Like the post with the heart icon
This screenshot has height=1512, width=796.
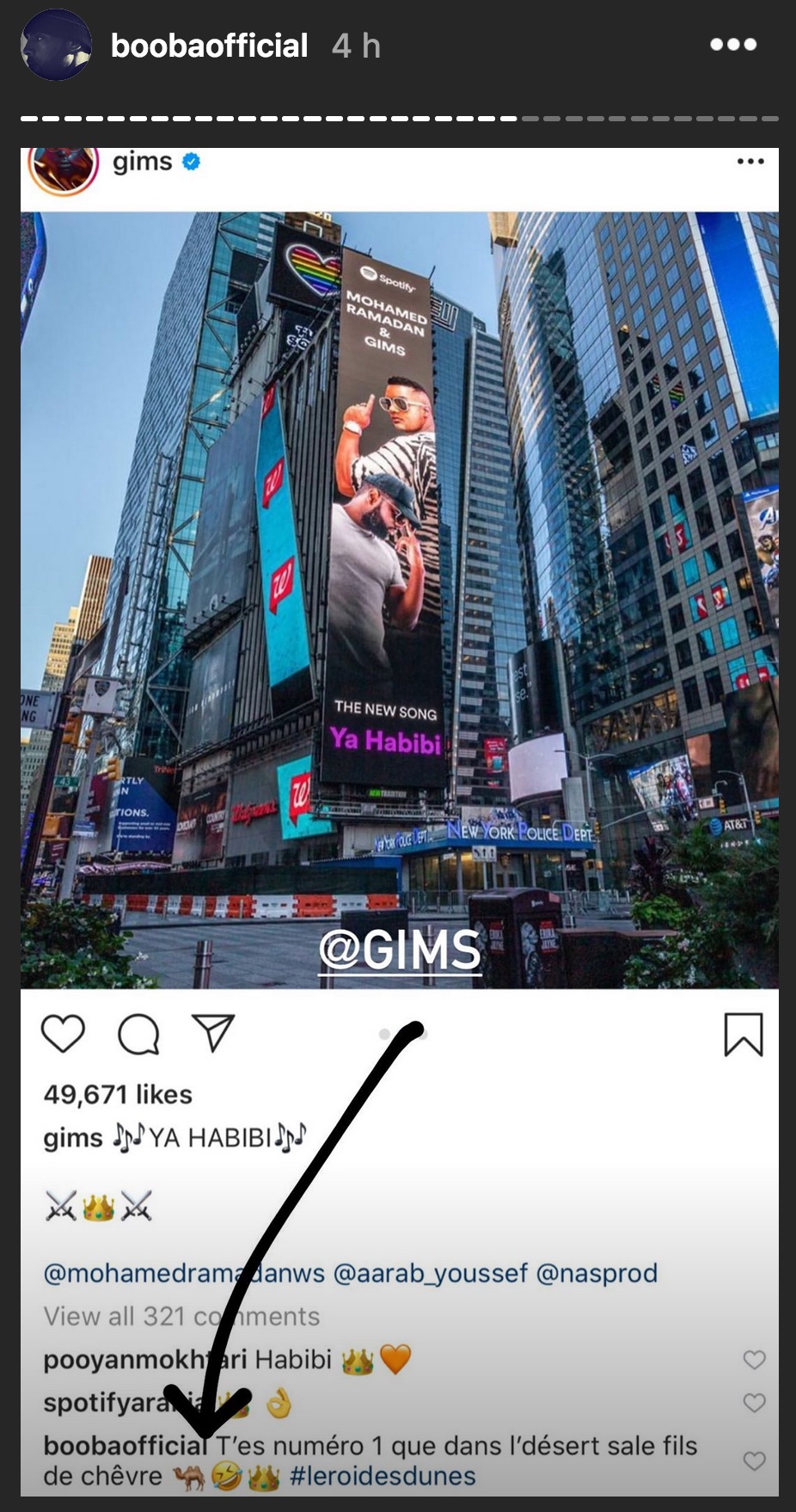(x=64, y=1033)
